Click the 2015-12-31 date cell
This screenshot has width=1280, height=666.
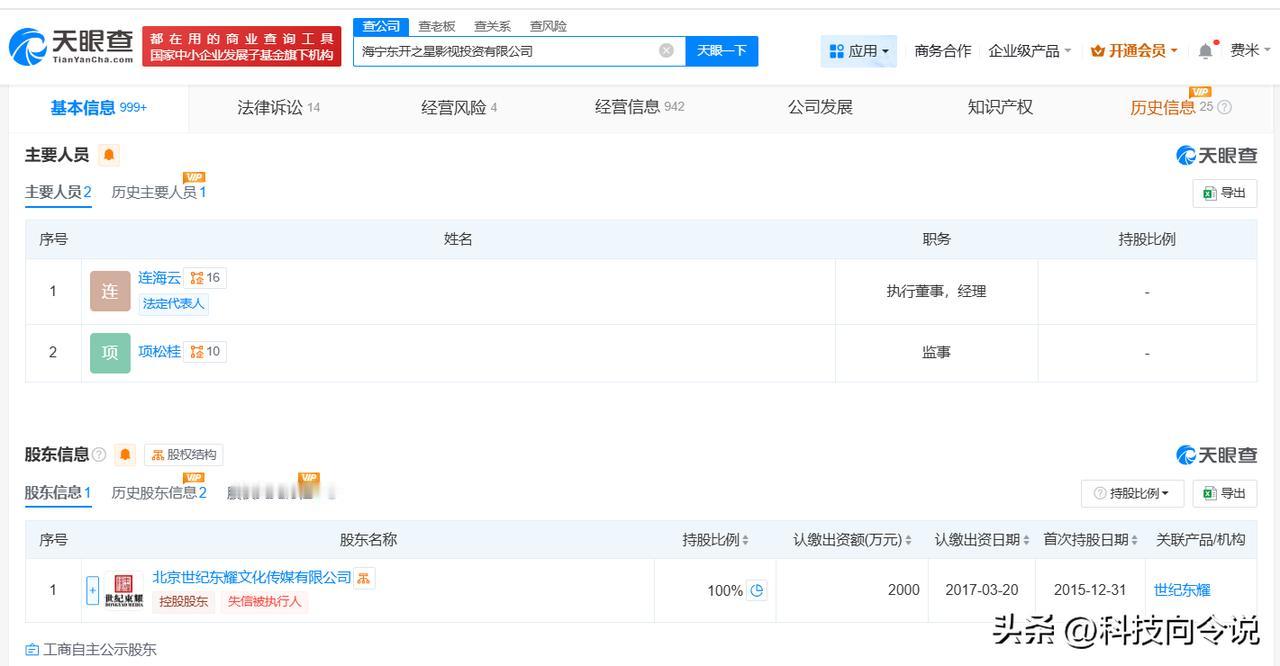1090,590
